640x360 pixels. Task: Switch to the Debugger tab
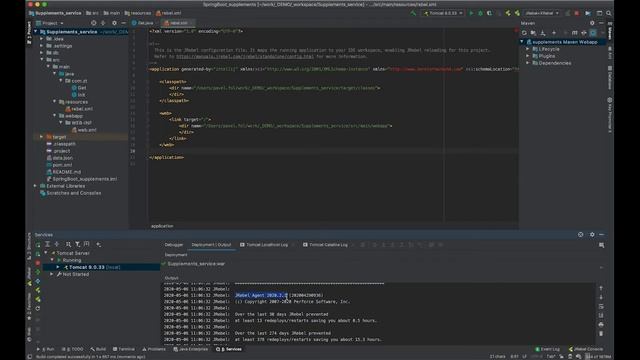pyautogui.click(x=174, y=245)
